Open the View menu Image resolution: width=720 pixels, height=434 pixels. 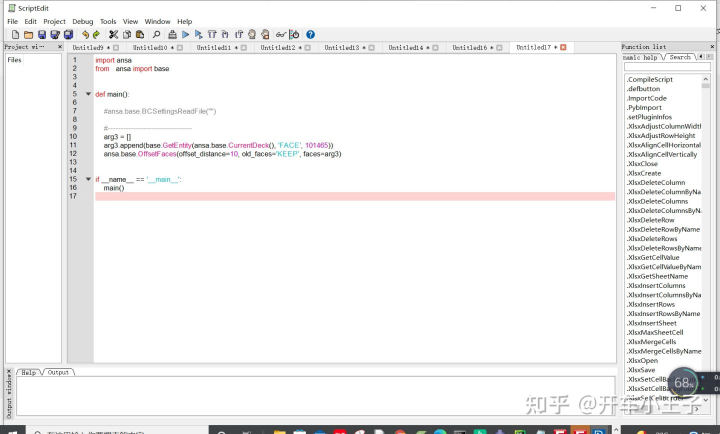[130, 22]
